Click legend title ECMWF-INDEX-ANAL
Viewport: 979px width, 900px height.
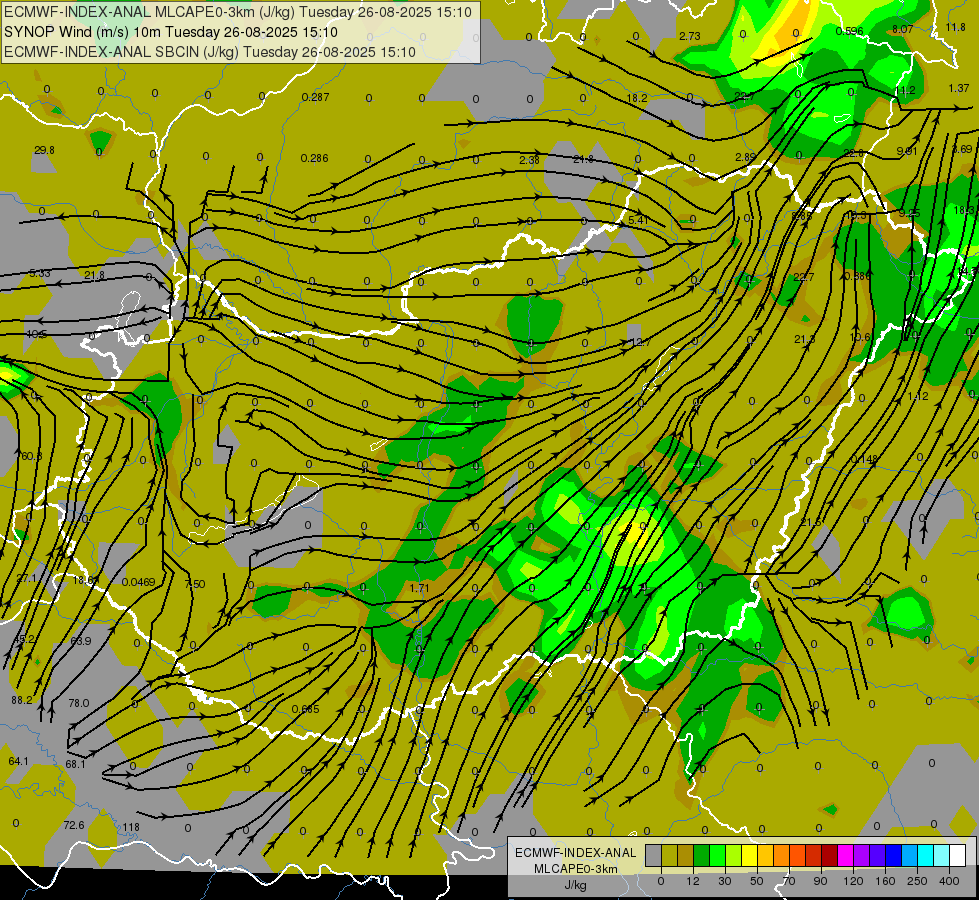(x=575, y=853)
